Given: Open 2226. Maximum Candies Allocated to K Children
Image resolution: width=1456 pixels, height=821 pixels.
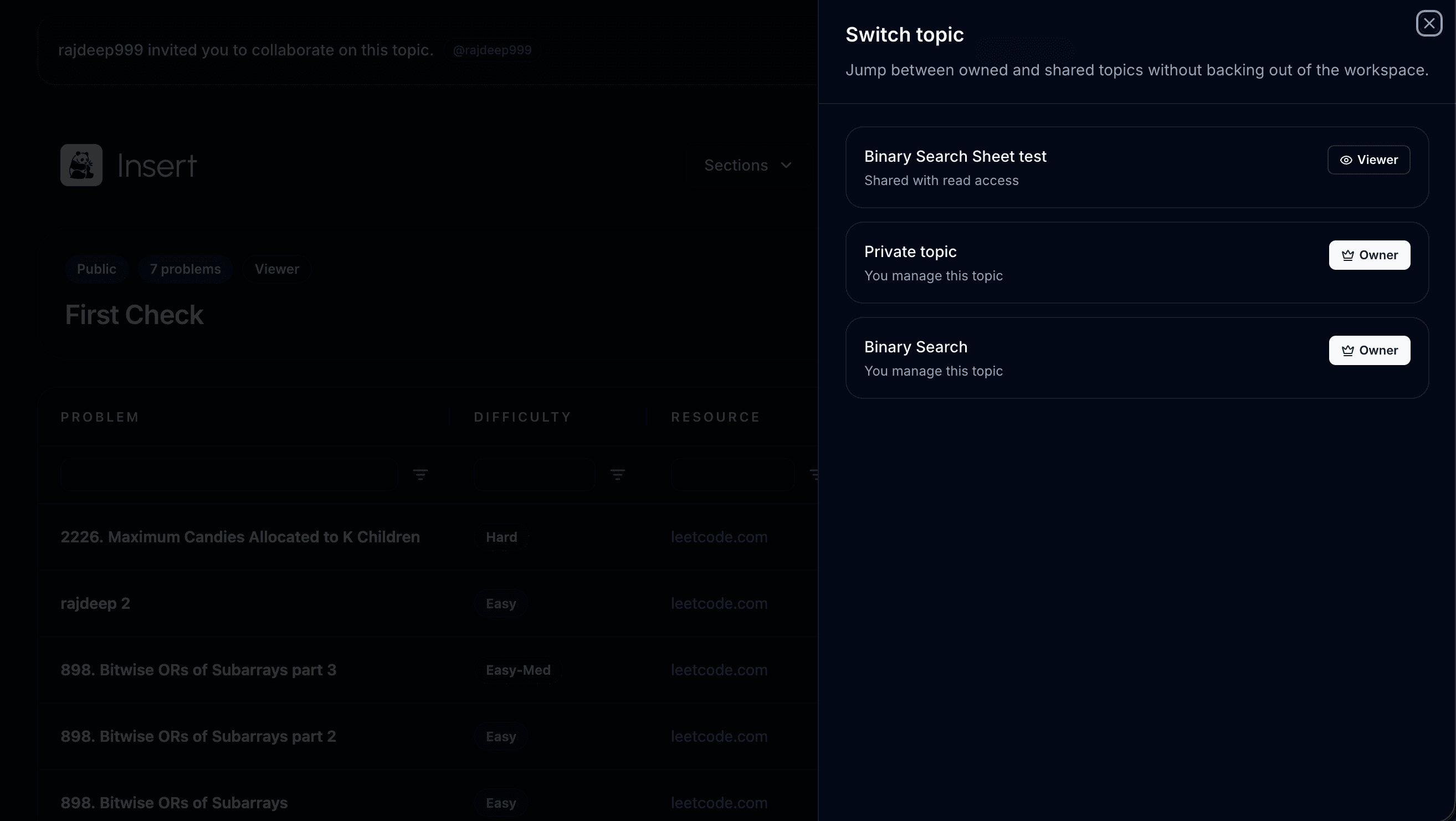Looking at the screenshot, I should click(240, 537).
